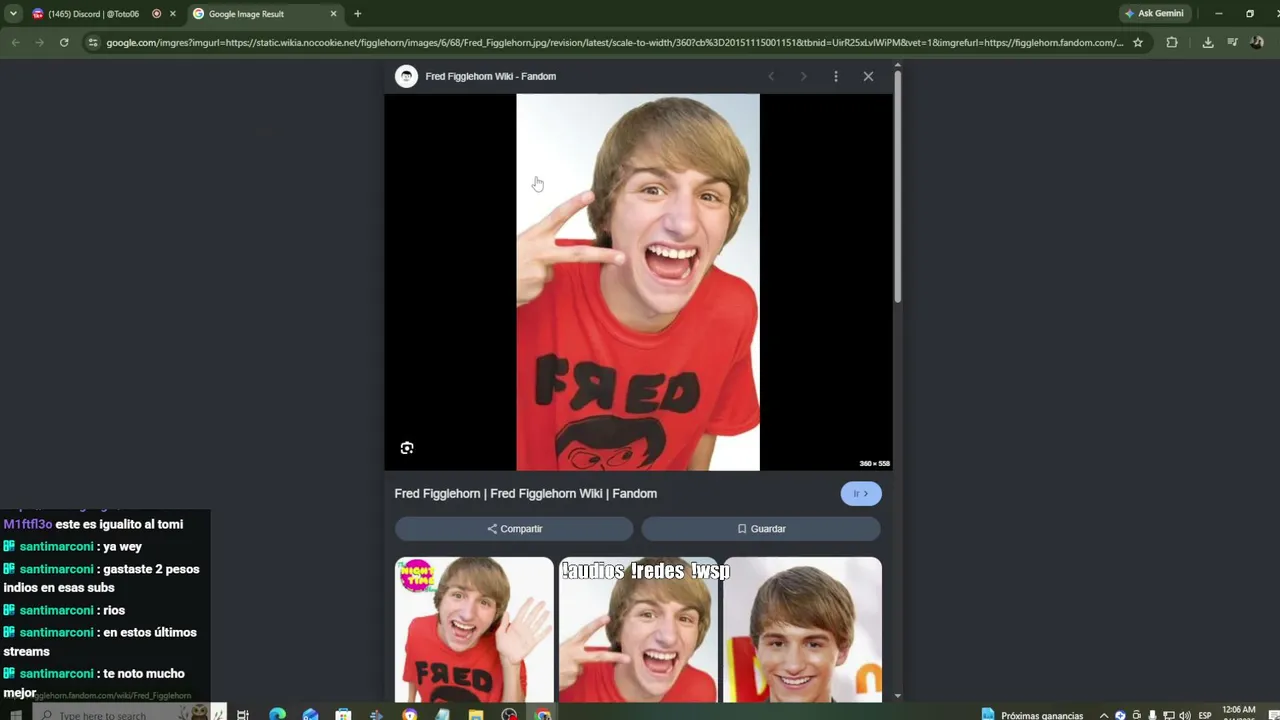Bookmark this page with the star icon

[1138, 43]
